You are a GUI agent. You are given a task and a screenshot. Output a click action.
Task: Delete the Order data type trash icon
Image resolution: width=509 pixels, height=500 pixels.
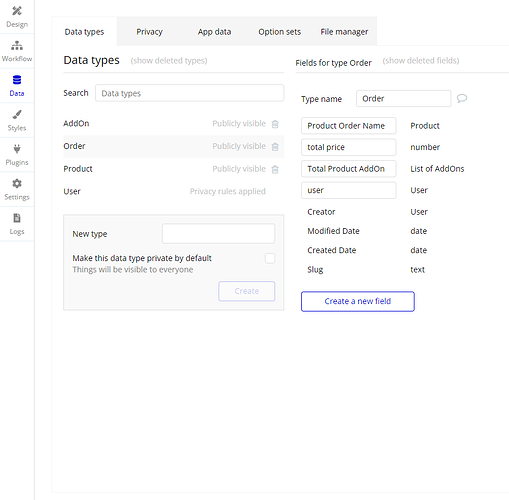[x=275, y=147]
